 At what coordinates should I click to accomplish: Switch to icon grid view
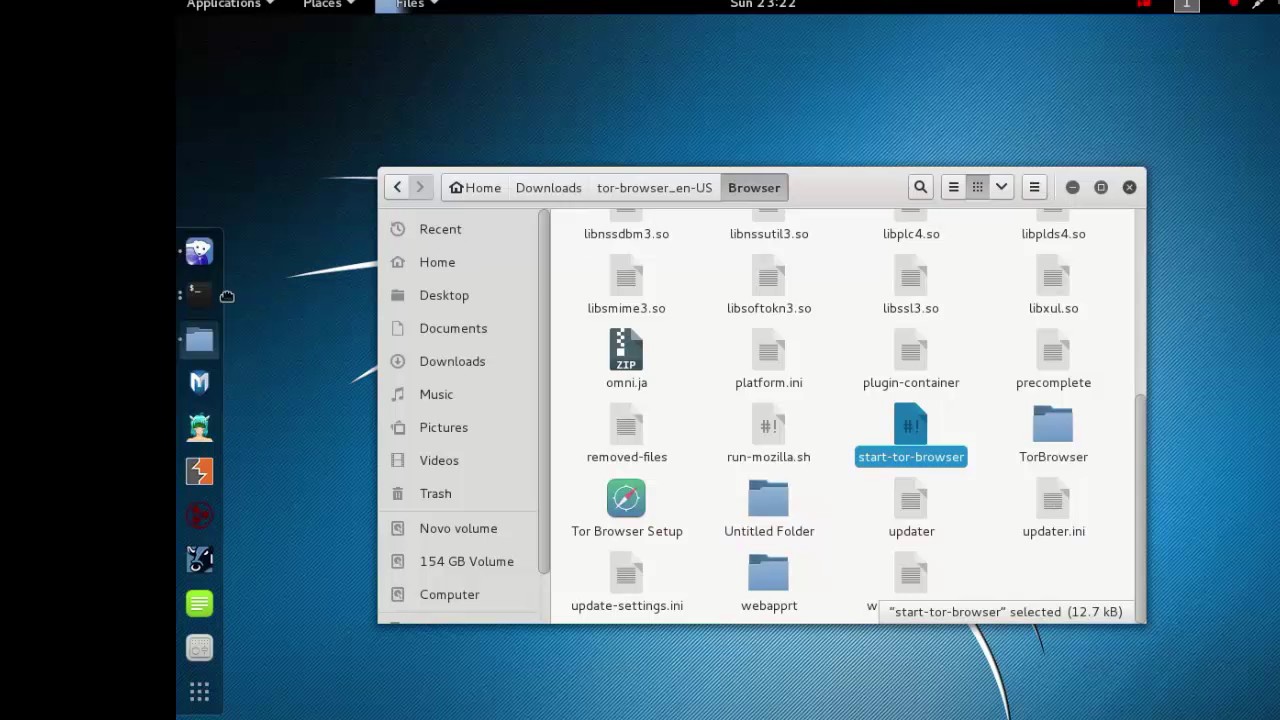coord(978,187)
